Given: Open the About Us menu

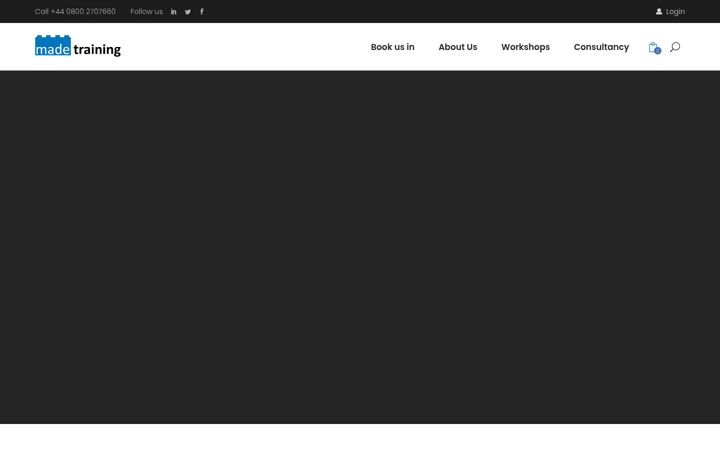Looking at the screenshot, I should pyautogui.click(x=458, y=47).
